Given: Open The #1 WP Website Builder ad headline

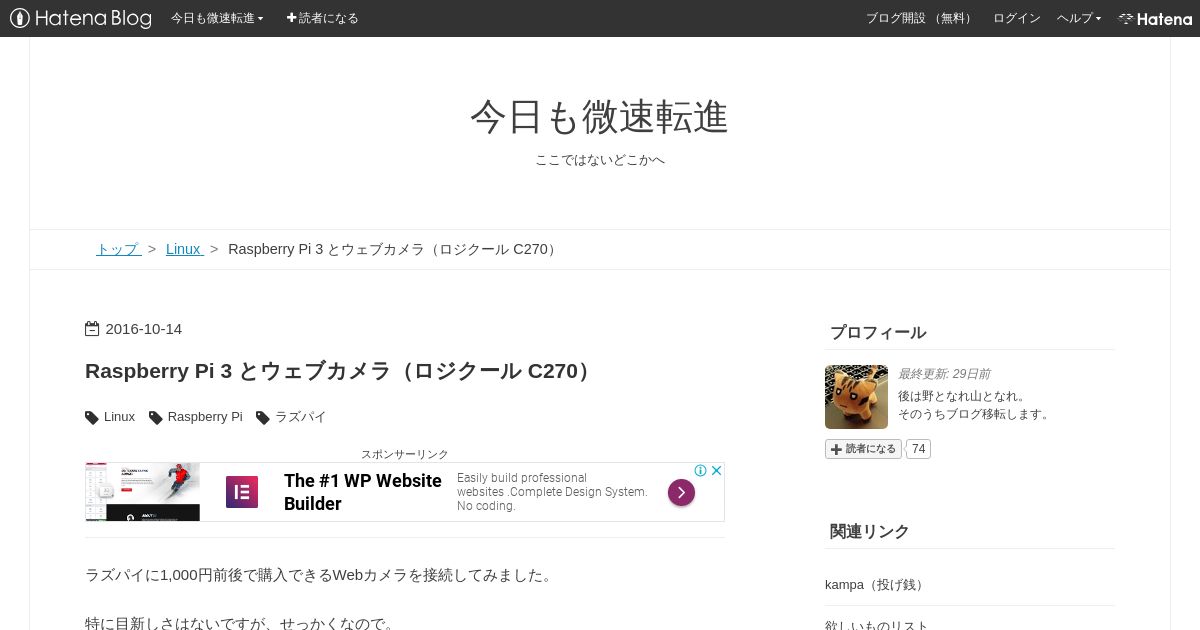Looking at the screenshot, I should 363,492.
